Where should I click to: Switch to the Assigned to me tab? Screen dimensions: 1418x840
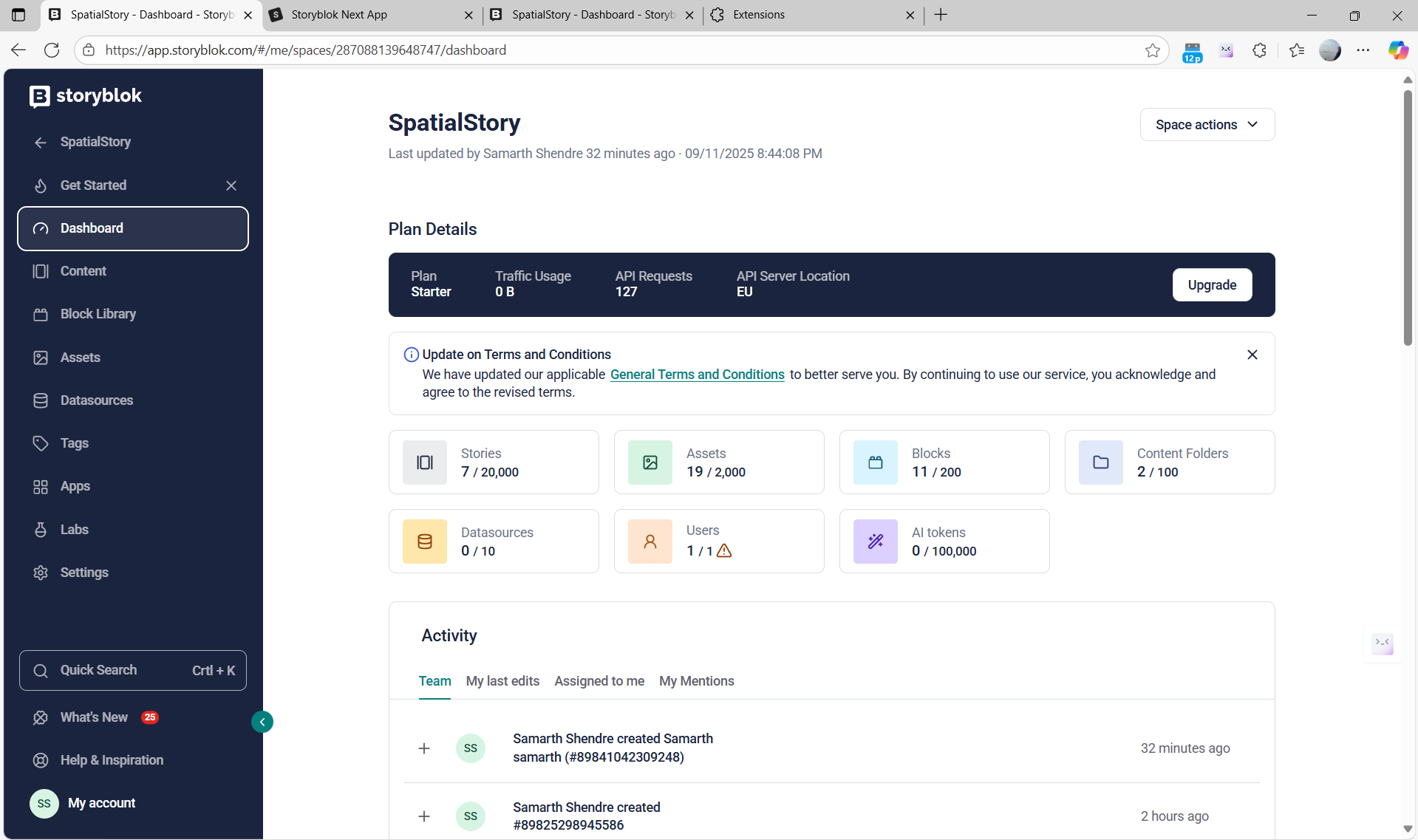(x=599, y=681)
